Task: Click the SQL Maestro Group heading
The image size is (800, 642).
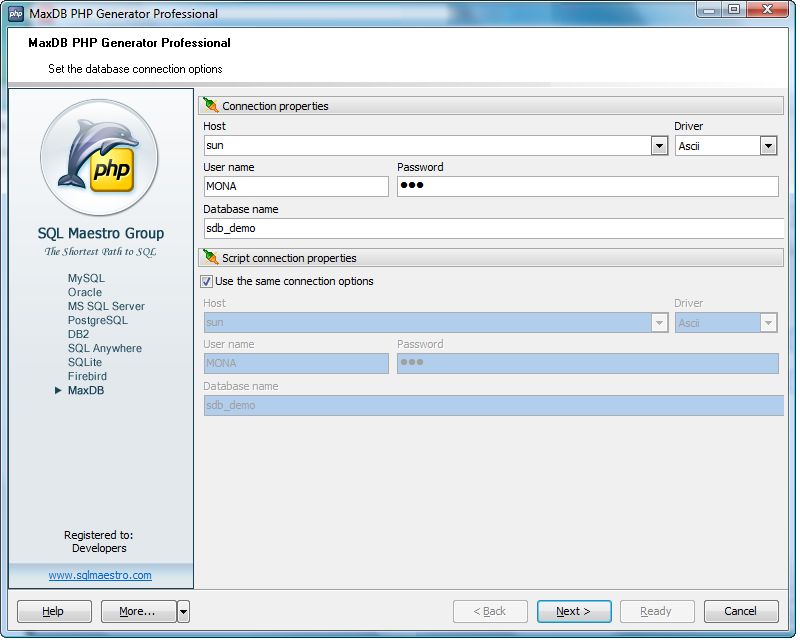Action: 101,234
